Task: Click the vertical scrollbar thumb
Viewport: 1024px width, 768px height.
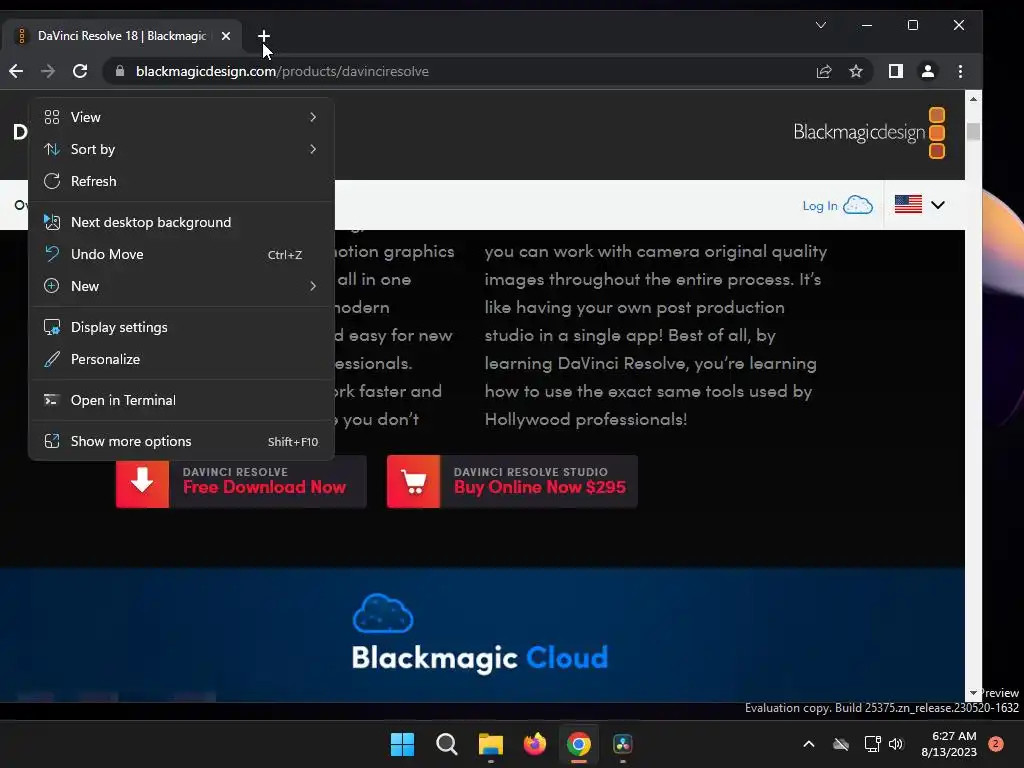Action: click(973, 131)
